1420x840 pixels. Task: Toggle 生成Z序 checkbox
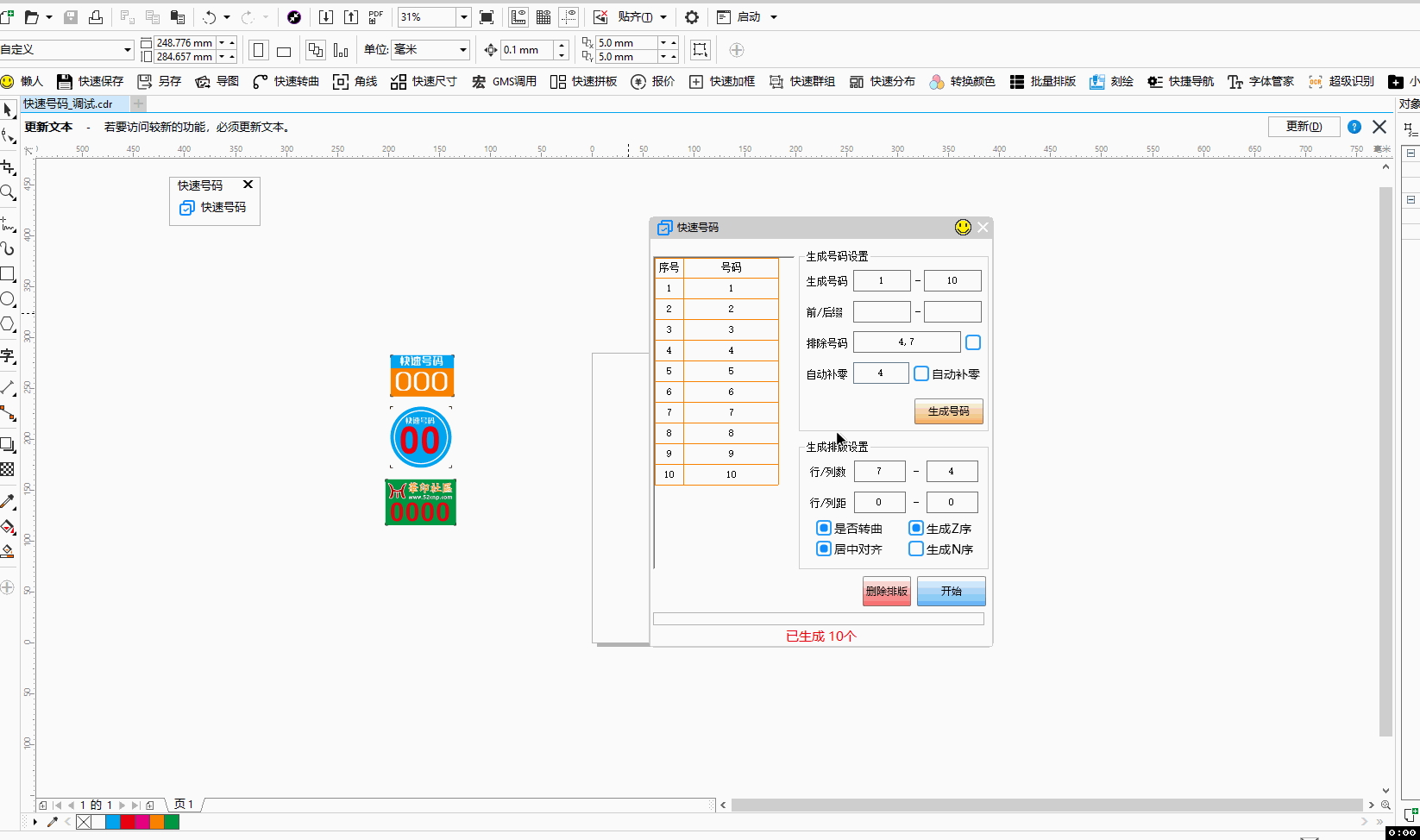point(916,528)
